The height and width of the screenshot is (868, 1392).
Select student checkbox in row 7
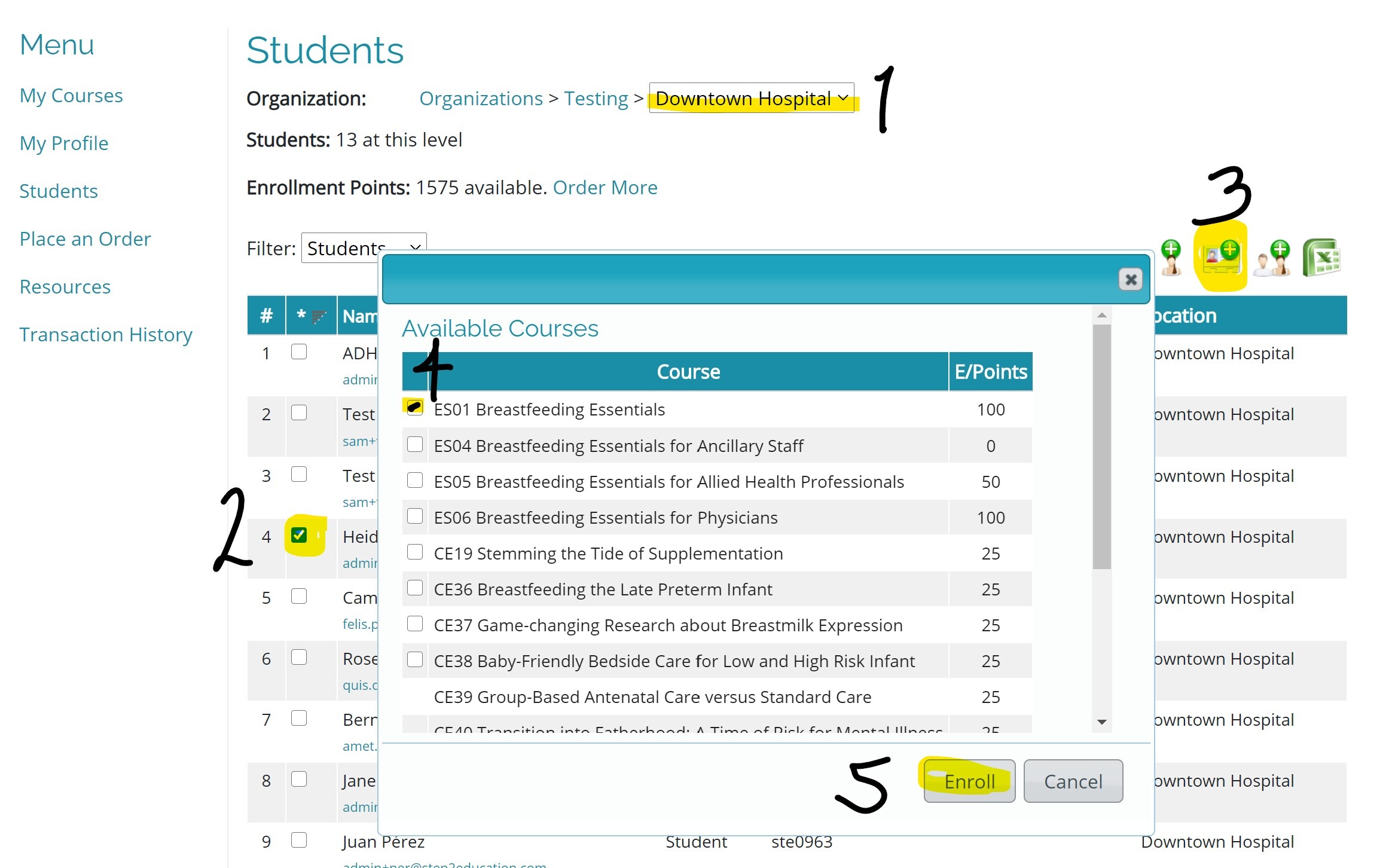(x=299, y=718)
